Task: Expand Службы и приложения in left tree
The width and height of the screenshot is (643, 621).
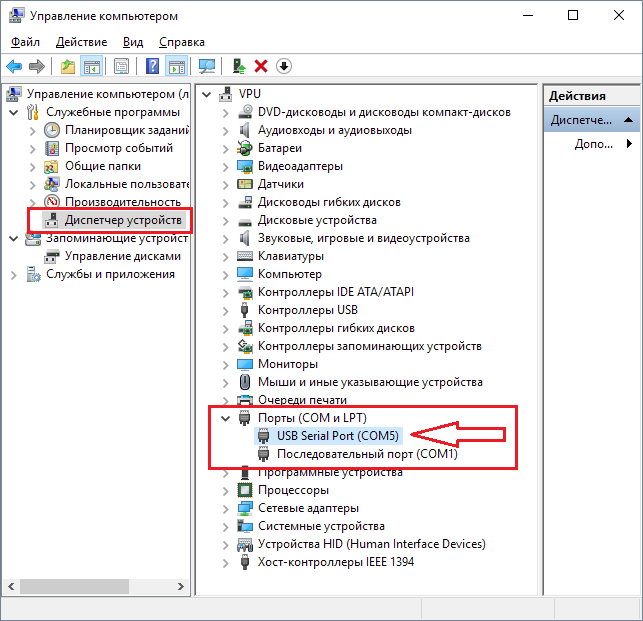Action: tap(14, 275)
